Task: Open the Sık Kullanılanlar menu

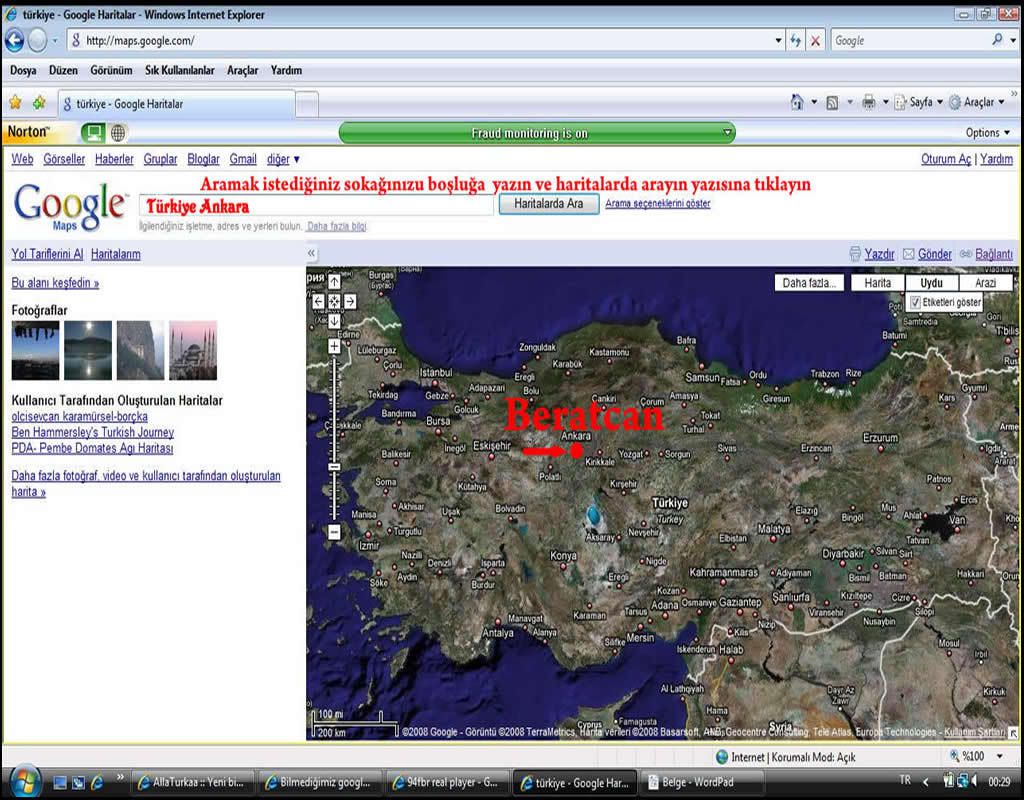Action: coord(180,71)
